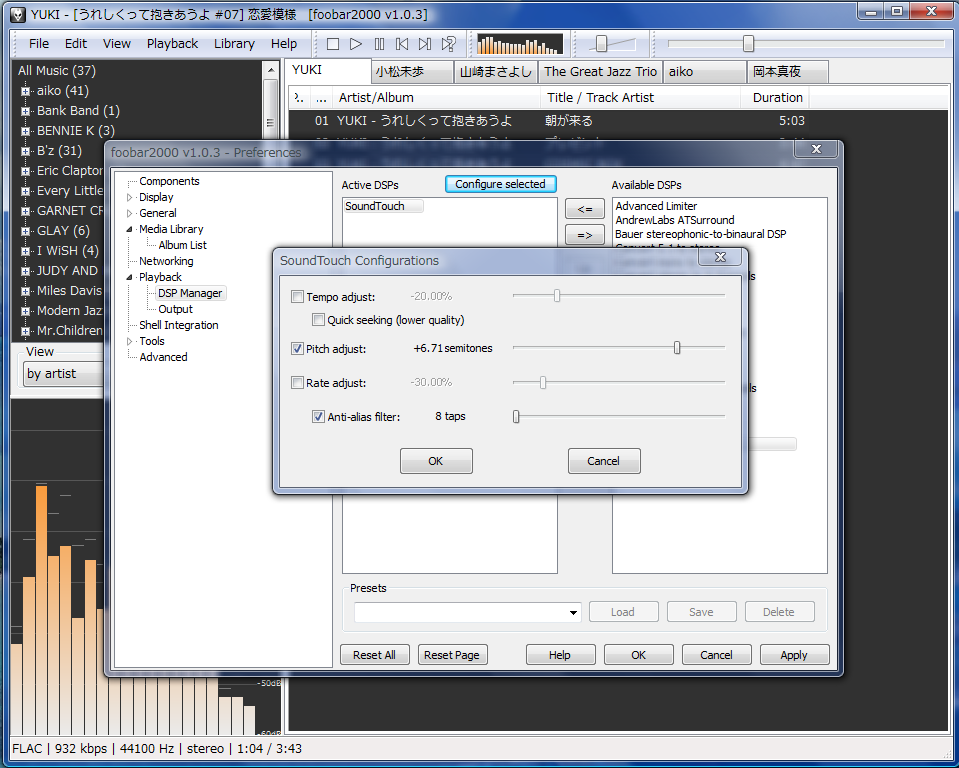Image resolution: width=959 pixels, height=768 pixels.
Task: Open the File menu
Action: pos(39,44)
